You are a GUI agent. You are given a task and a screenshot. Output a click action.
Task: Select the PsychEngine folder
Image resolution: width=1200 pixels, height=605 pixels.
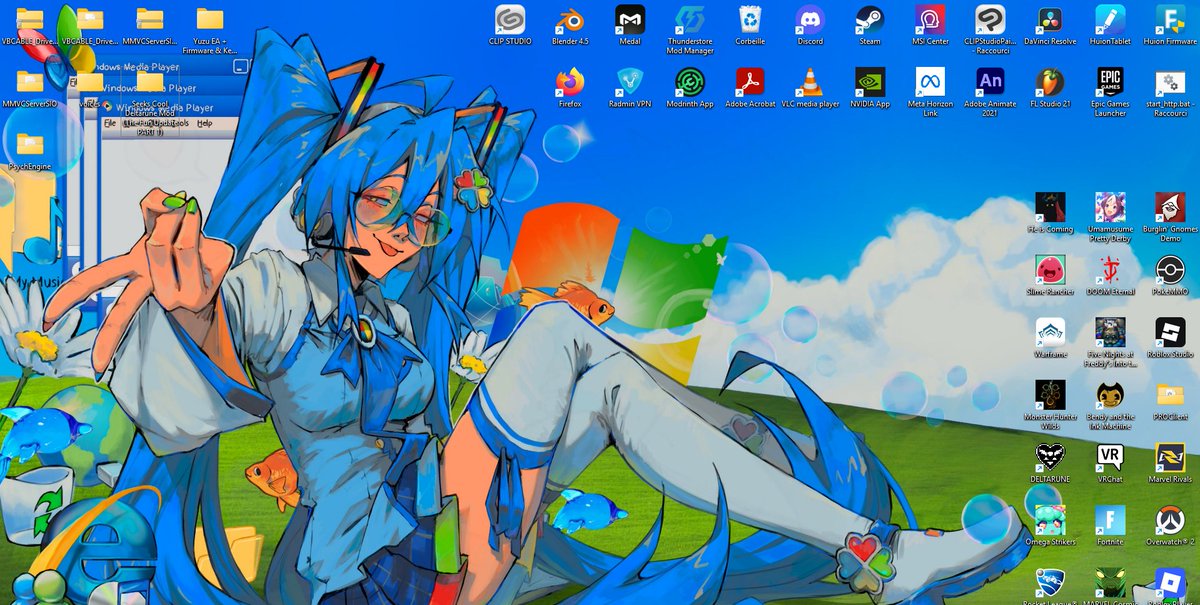(30, 145)
